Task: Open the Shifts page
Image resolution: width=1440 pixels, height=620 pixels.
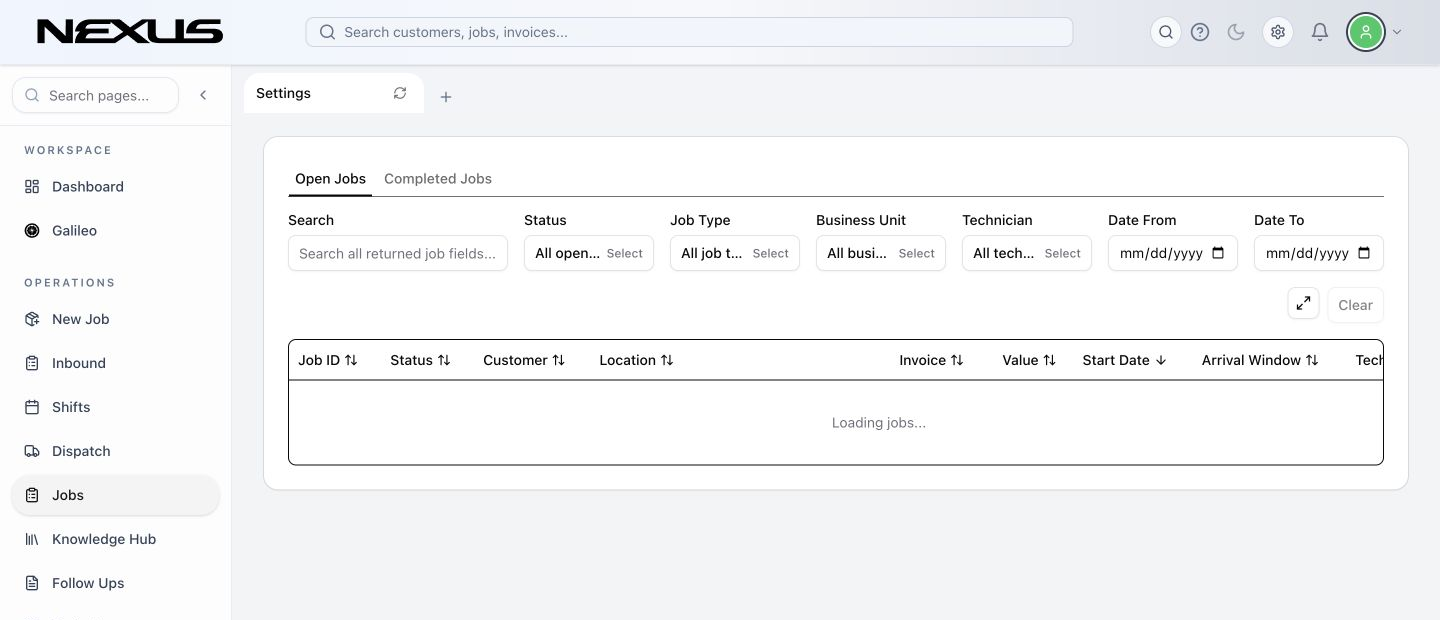Action: [115, 407]
